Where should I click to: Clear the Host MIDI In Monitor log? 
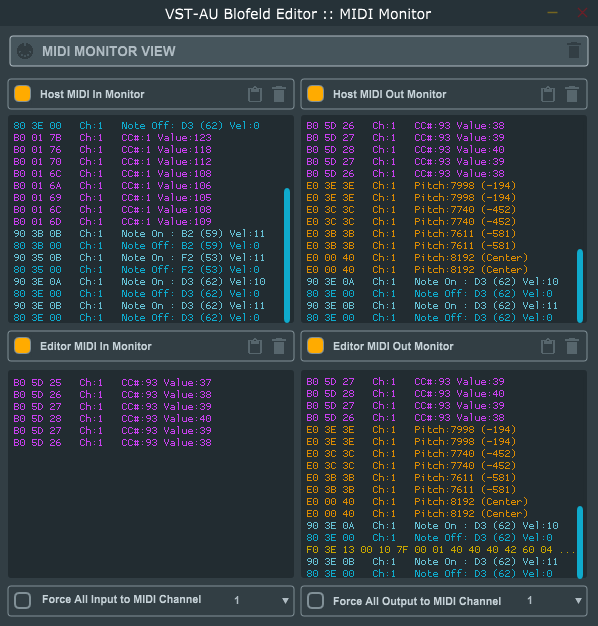click(x=279, y=94)
